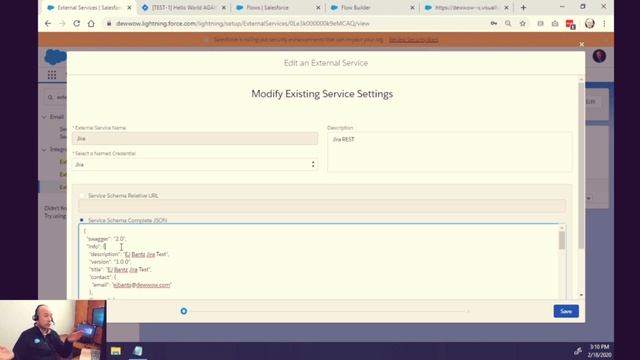Open Chrome three-dot menu
The height and width of the screenshot is (360, 640).
point(604,24)
